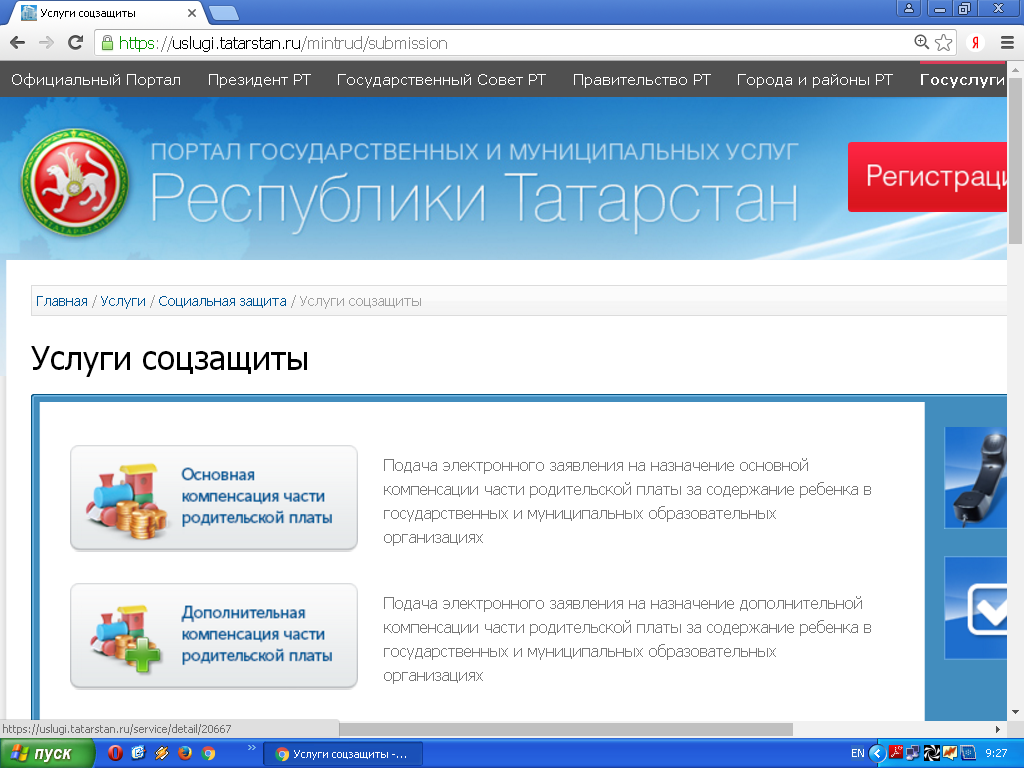Open the Президент РТ menu item
1024x768 pixels.
coord(259,80)
